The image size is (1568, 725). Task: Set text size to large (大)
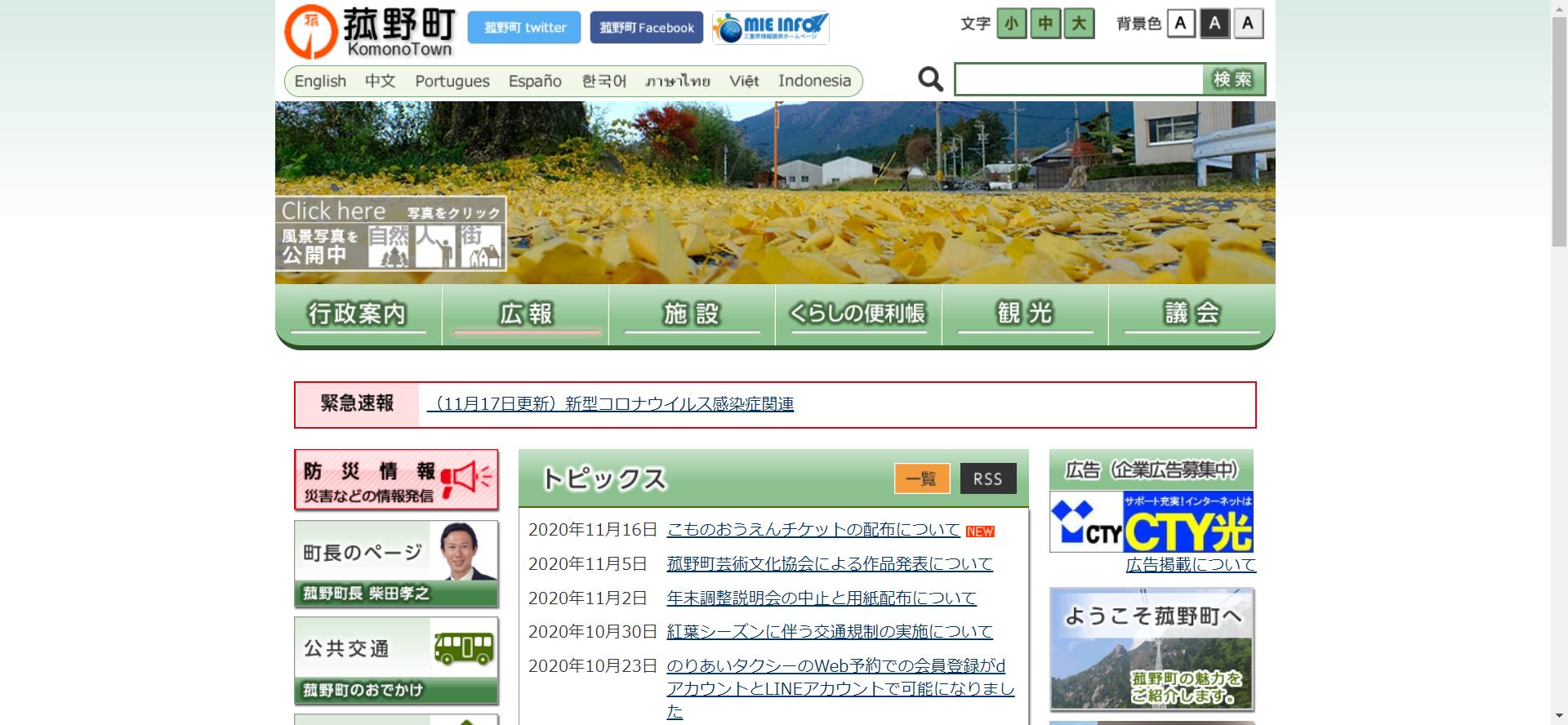click(1079, 24)
